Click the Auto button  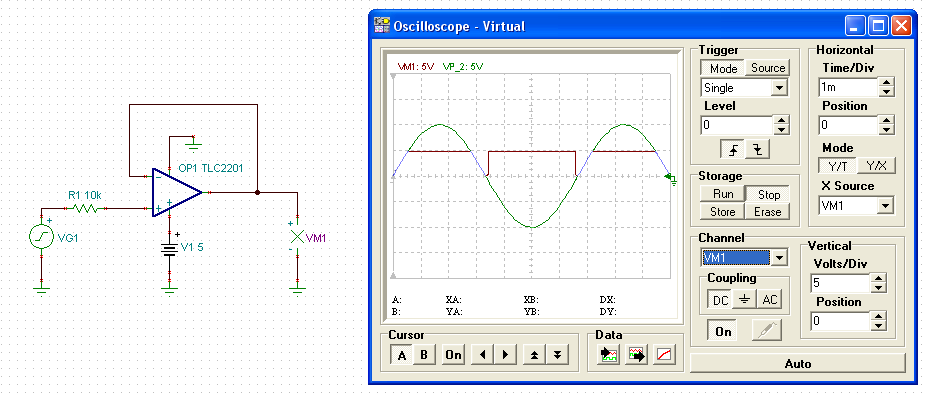tap(797, 363)
